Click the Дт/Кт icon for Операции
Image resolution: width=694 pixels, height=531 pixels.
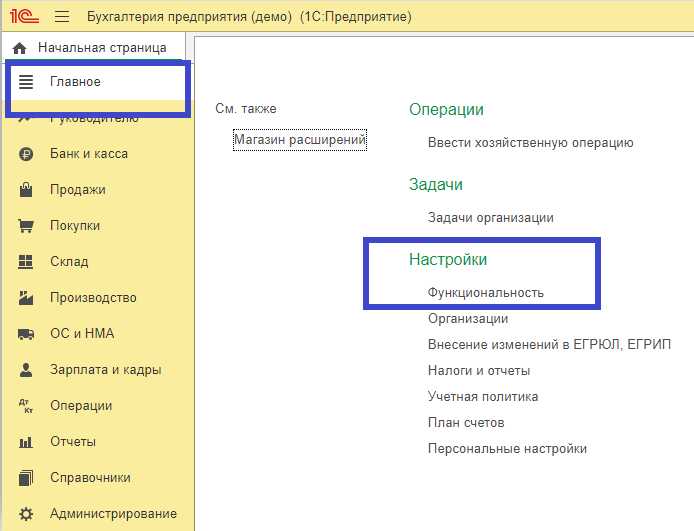[26, 406]
